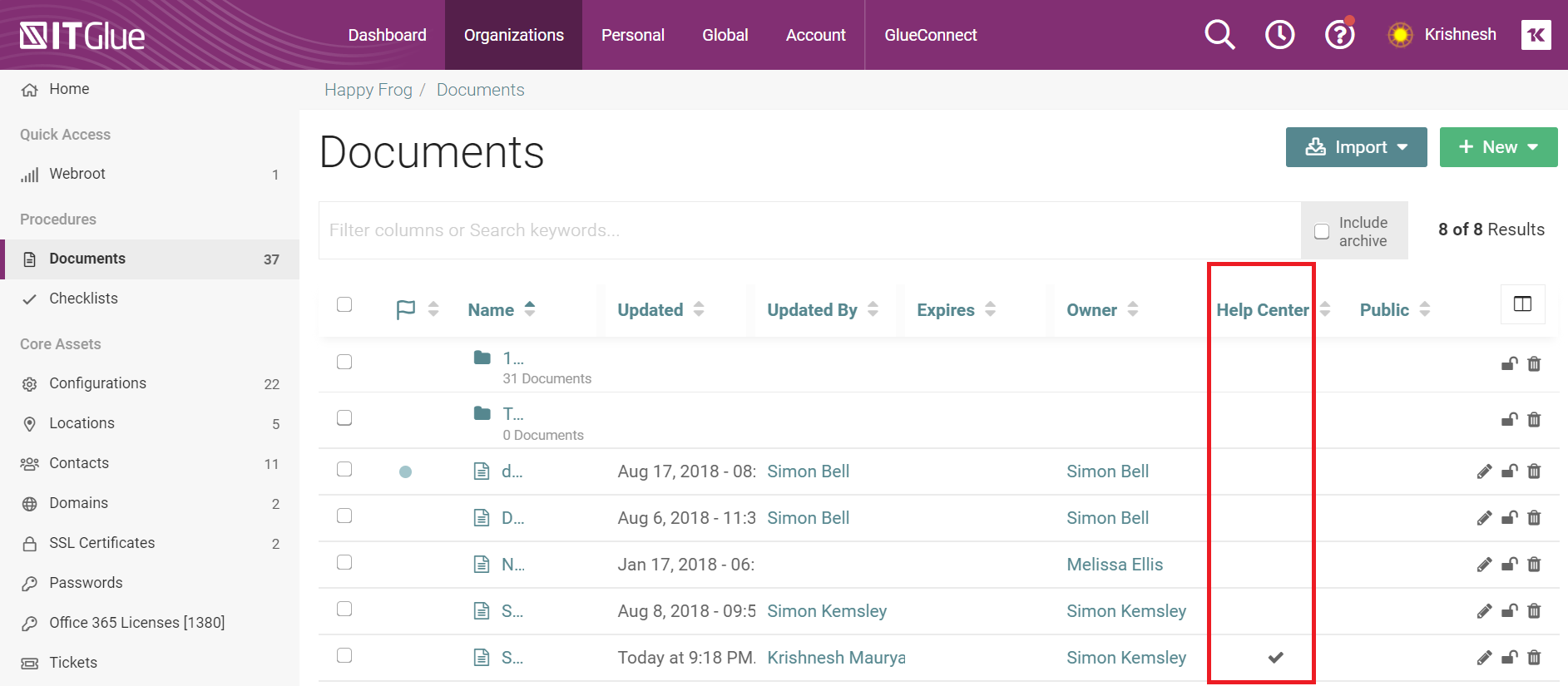Edit the Aug 8, 2018 document pencil
Viewport: 1568px width, 686px height.
(1484, 611)
